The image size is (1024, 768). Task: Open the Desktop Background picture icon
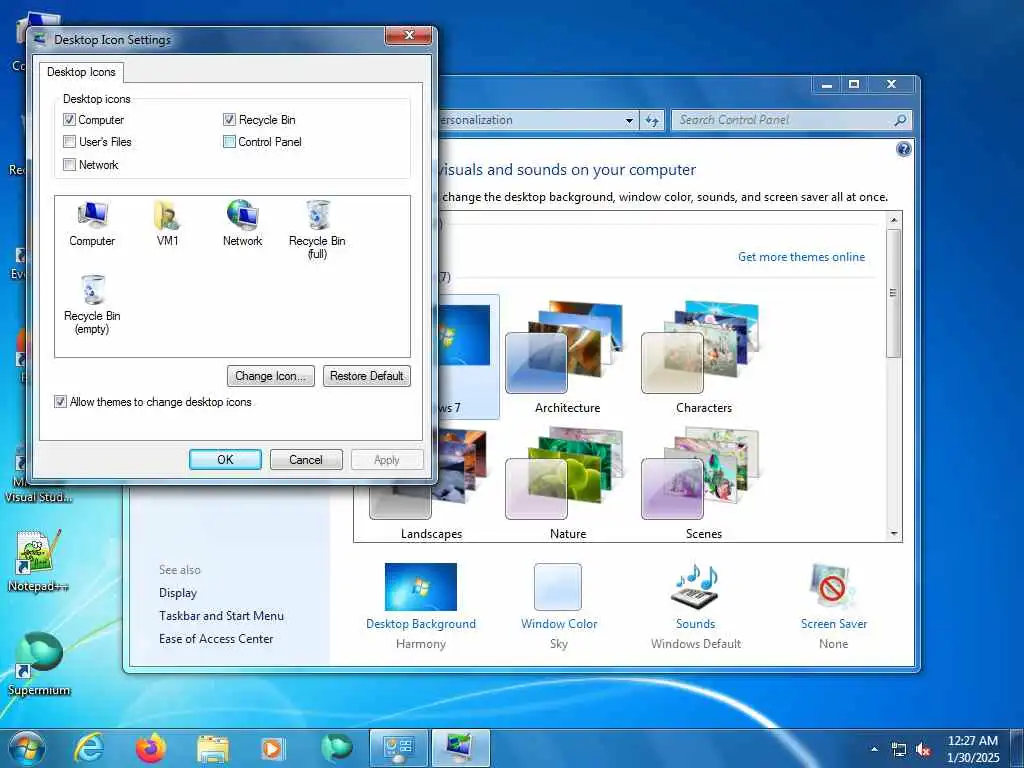[421, 586]
